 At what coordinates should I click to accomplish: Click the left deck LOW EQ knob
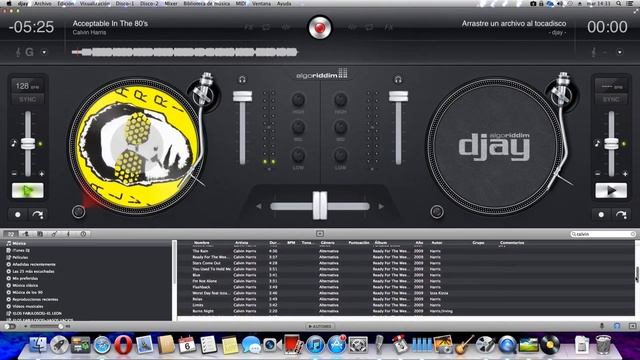pos(298,156)
